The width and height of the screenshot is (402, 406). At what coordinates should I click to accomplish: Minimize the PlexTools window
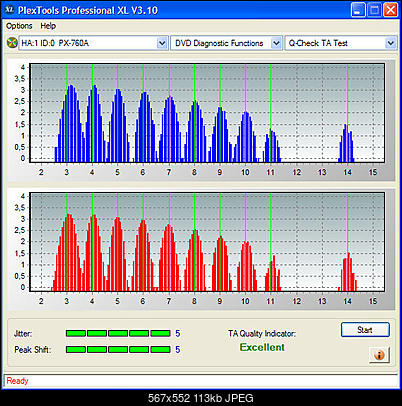[x=357, y=10]
